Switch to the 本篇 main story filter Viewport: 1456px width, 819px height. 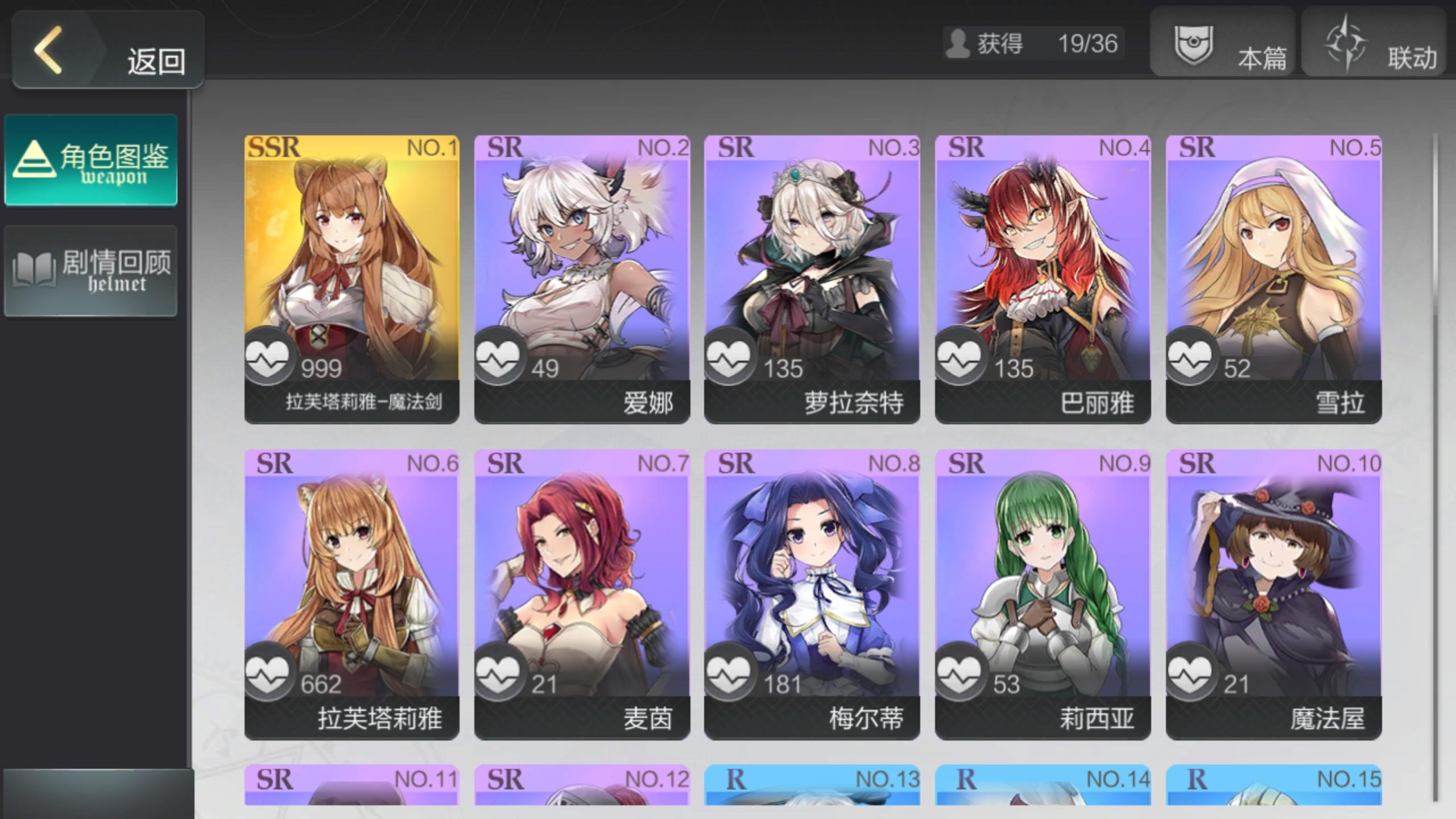(1223, 42)
